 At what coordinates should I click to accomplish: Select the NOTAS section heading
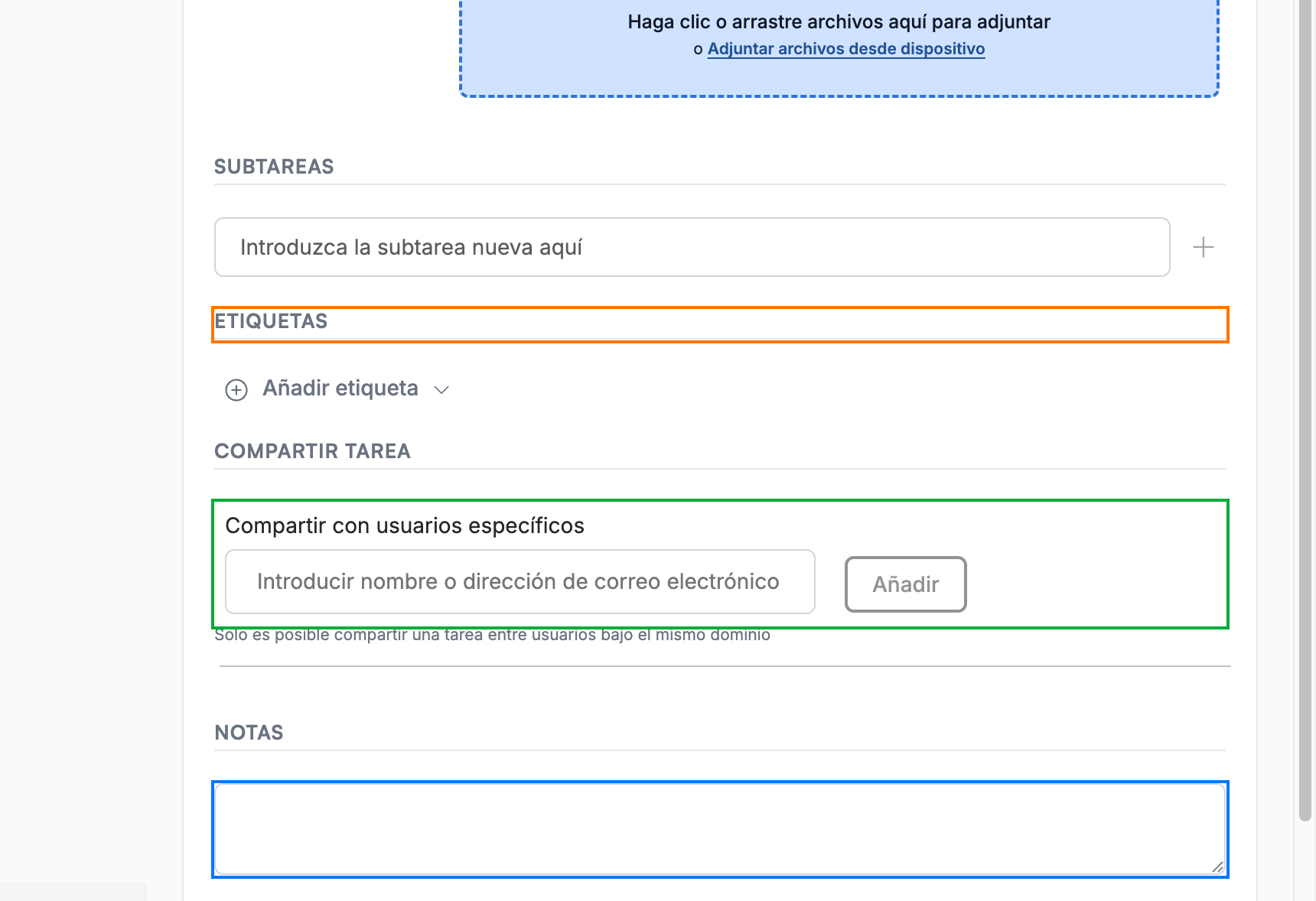point(249,733)
